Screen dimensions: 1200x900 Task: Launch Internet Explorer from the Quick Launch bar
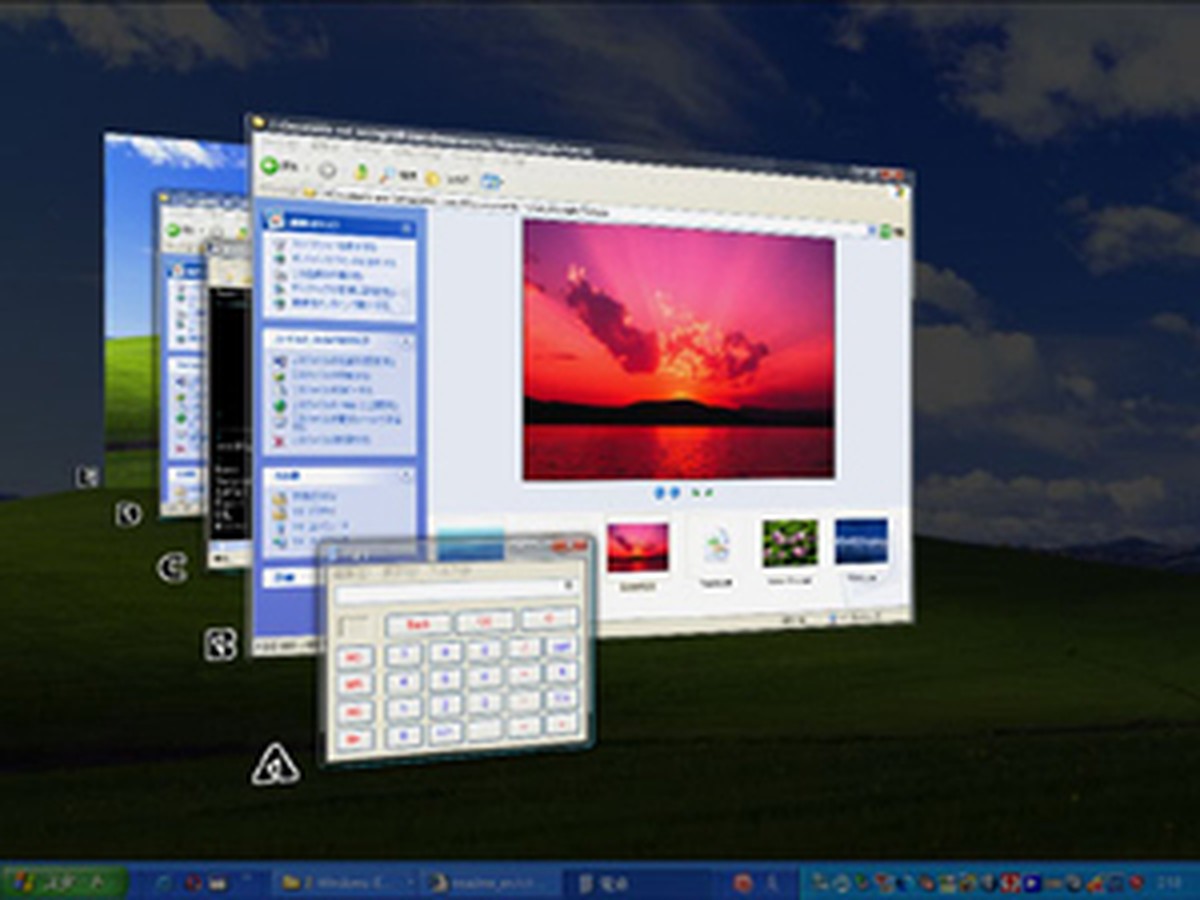point(162,882)
